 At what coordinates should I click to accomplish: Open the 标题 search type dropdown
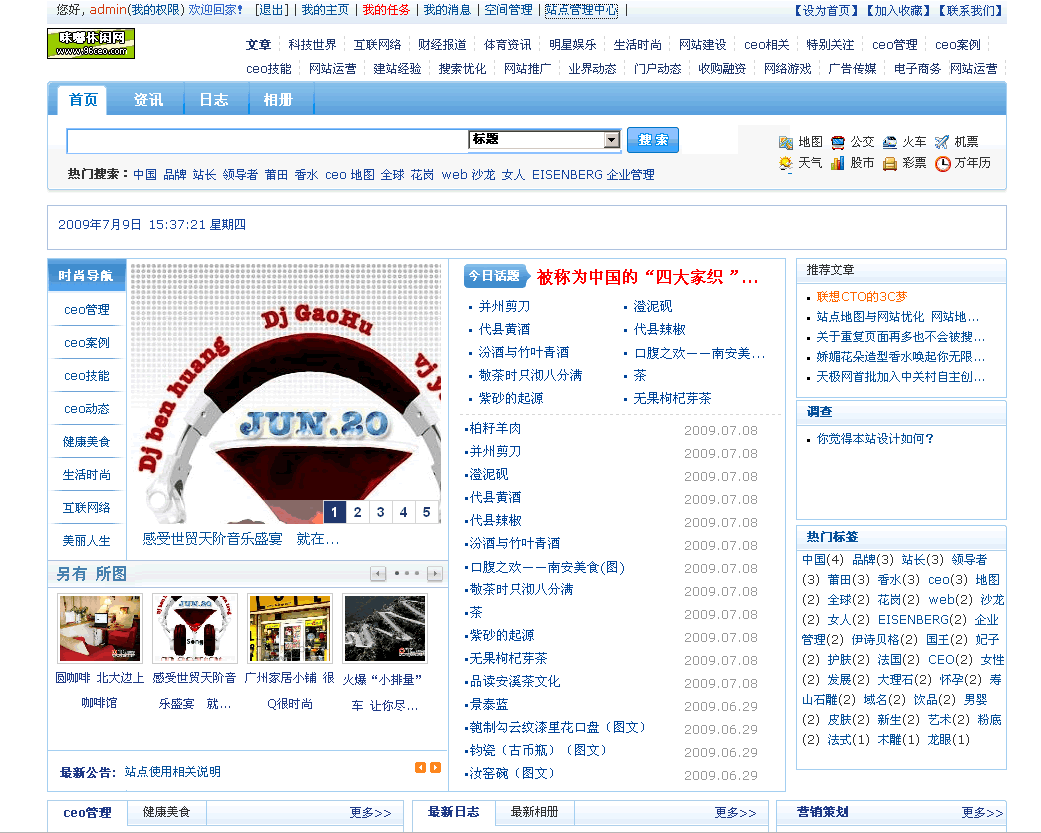tap(544, 139)
